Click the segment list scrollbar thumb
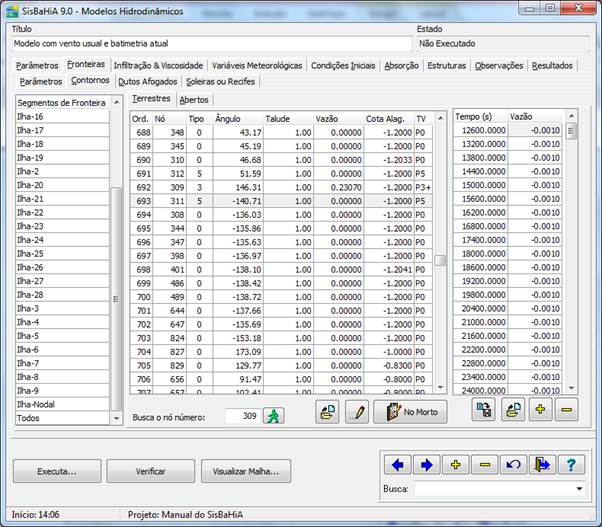 tap(116, 299)
